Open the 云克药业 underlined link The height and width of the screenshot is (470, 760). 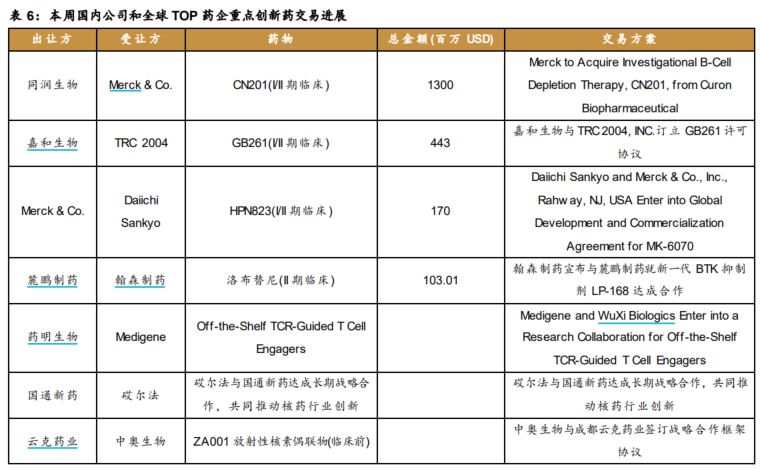[x=52, y=441]
